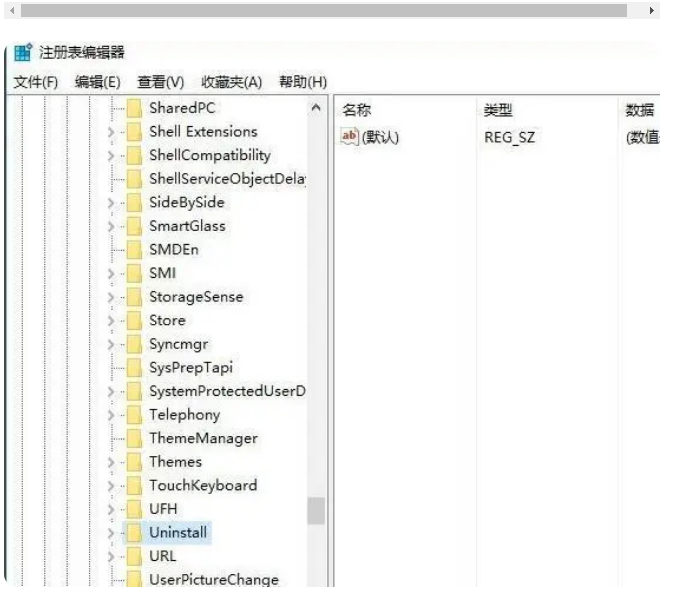Click the Registry Editor app icon
Screen dimensions: 673x592
[x=22, y=53]
